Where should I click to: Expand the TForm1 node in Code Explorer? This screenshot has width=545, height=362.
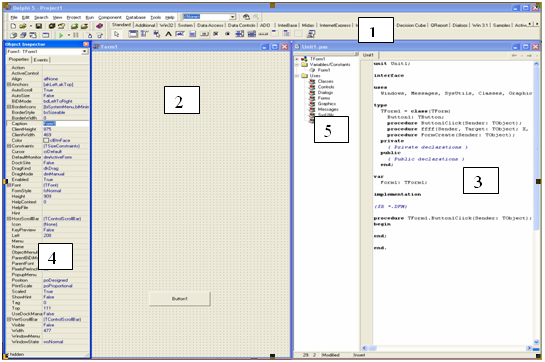pos(297,59)
